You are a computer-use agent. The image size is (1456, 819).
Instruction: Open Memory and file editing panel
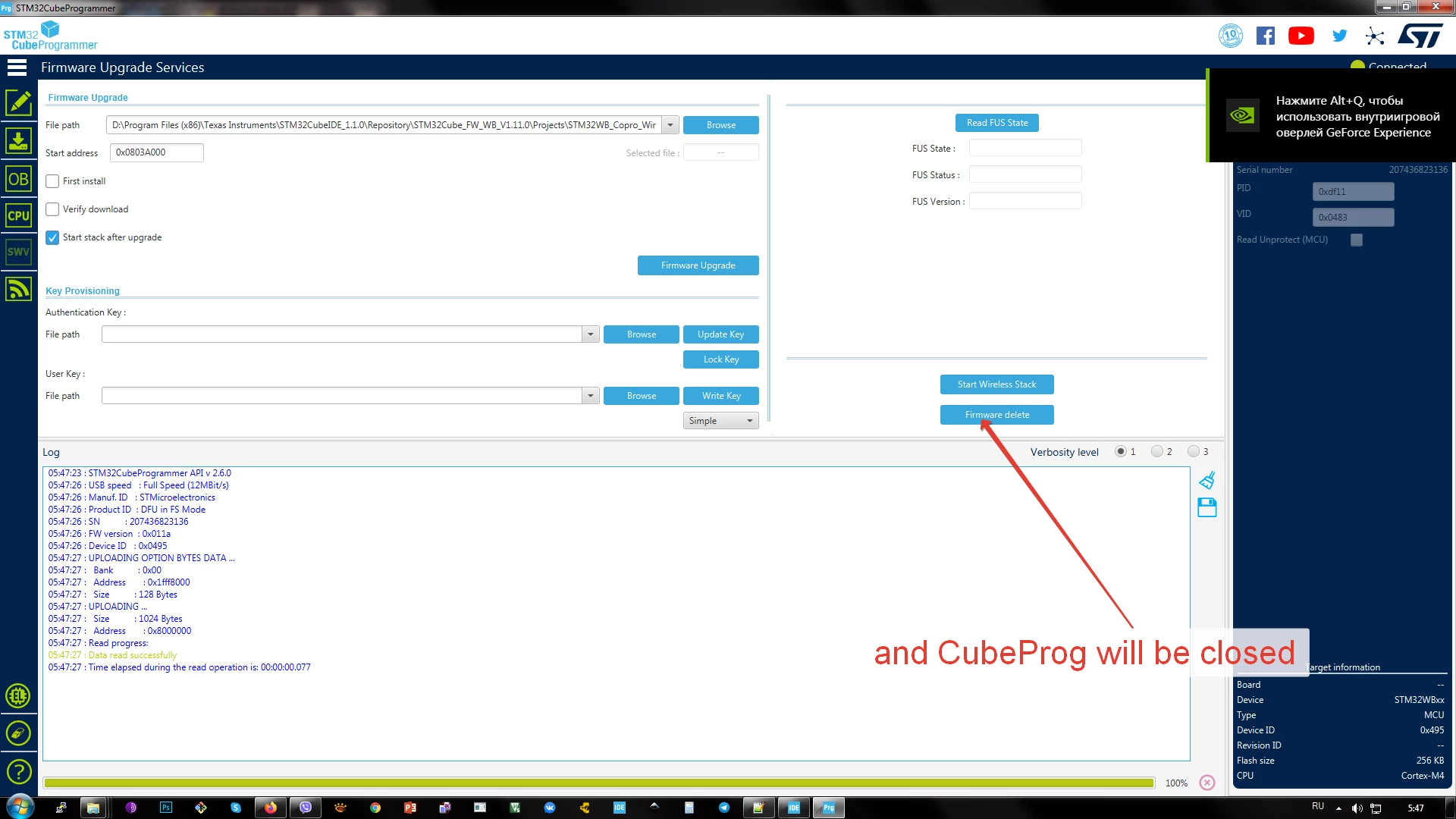point(18,102)
